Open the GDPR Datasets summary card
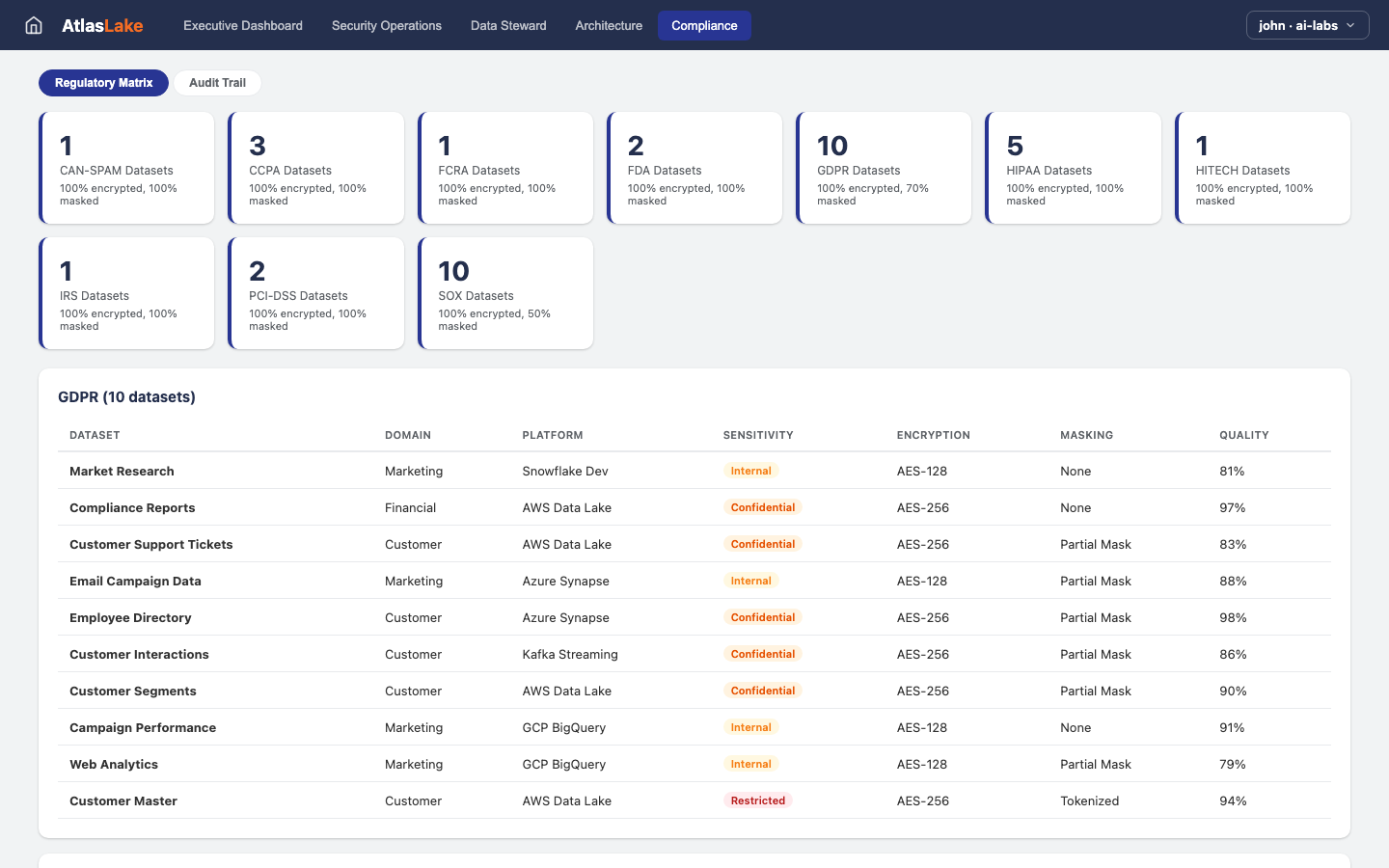 [884, 167]
